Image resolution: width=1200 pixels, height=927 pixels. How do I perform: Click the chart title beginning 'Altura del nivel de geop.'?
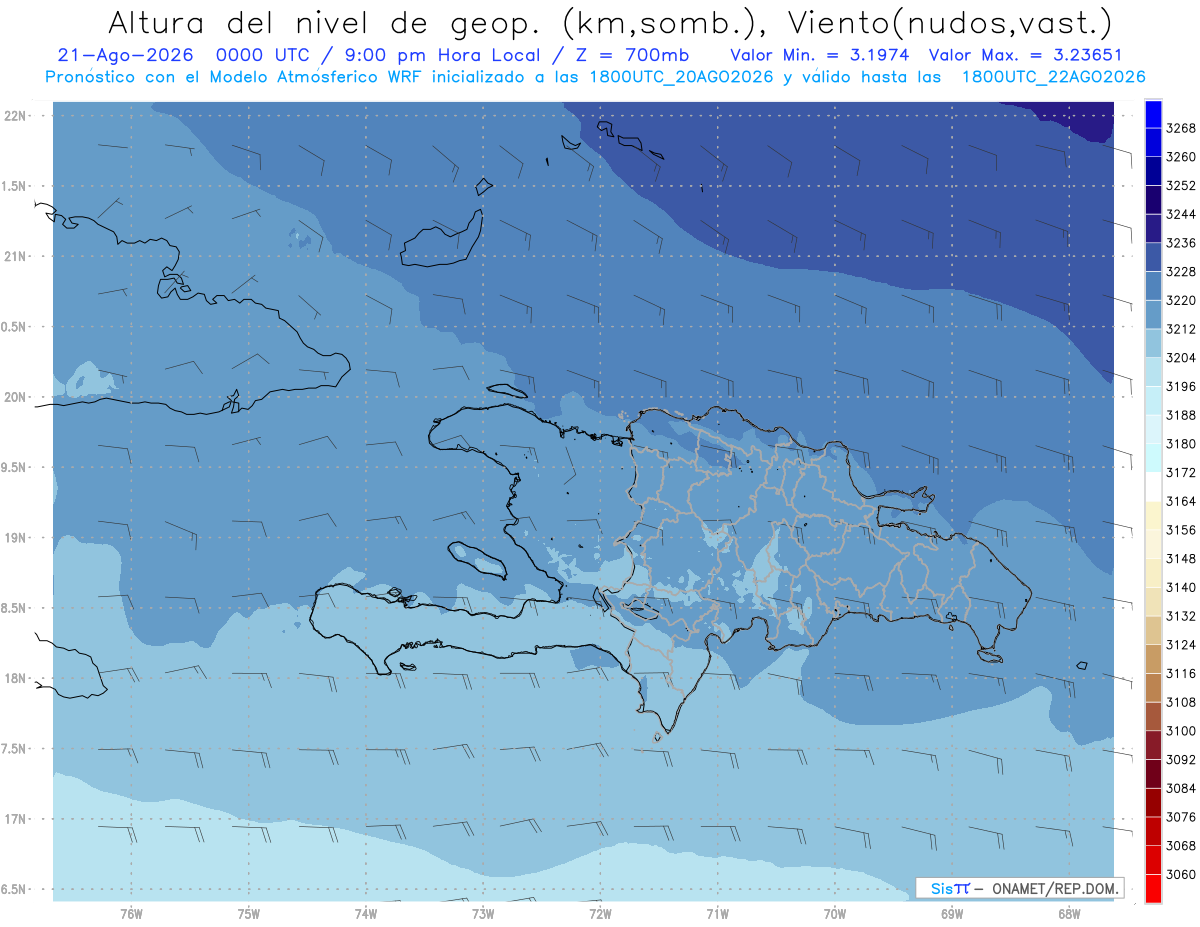(x=608, y=21)
